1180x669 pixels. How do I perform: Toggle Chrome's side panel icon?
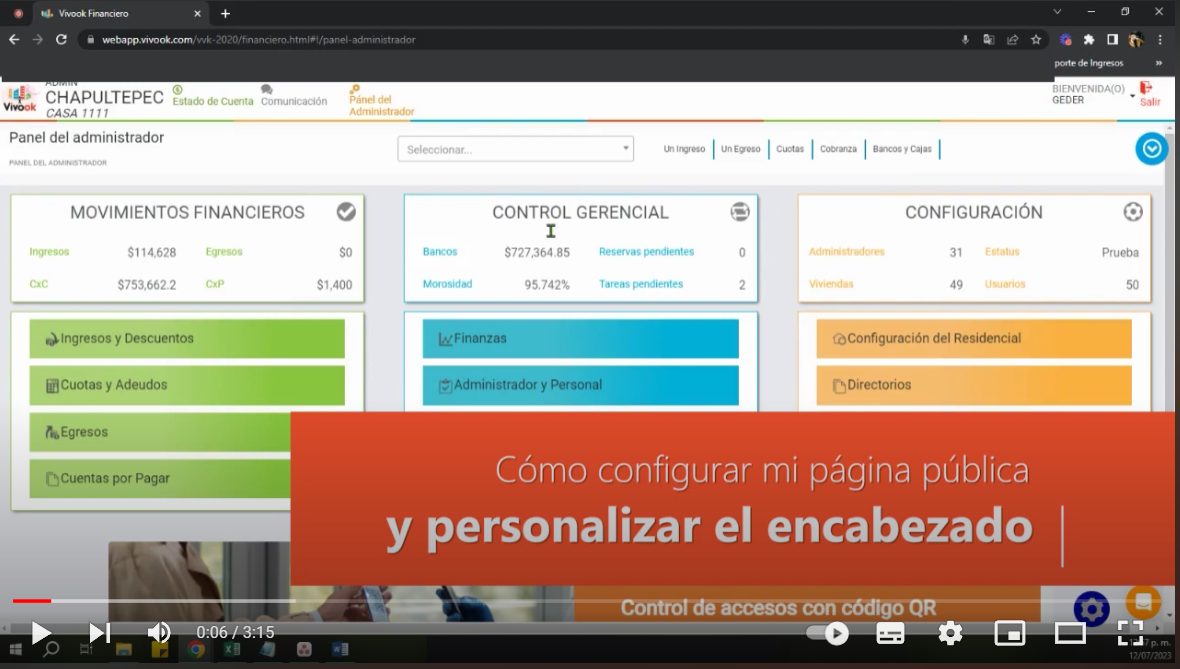coord(1112,40)
